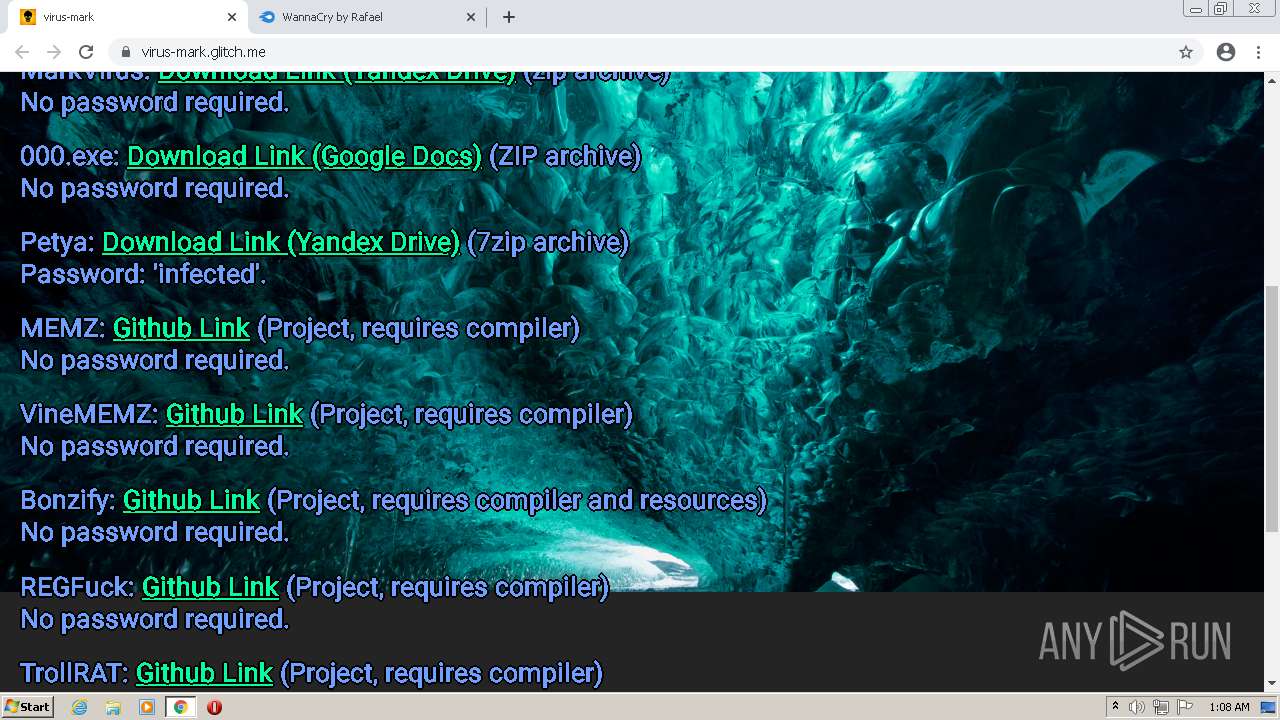Viewport: 1280px width, 720px height.
Task: Open red stop-sign taskbar icon
Action: coord(214,707)
